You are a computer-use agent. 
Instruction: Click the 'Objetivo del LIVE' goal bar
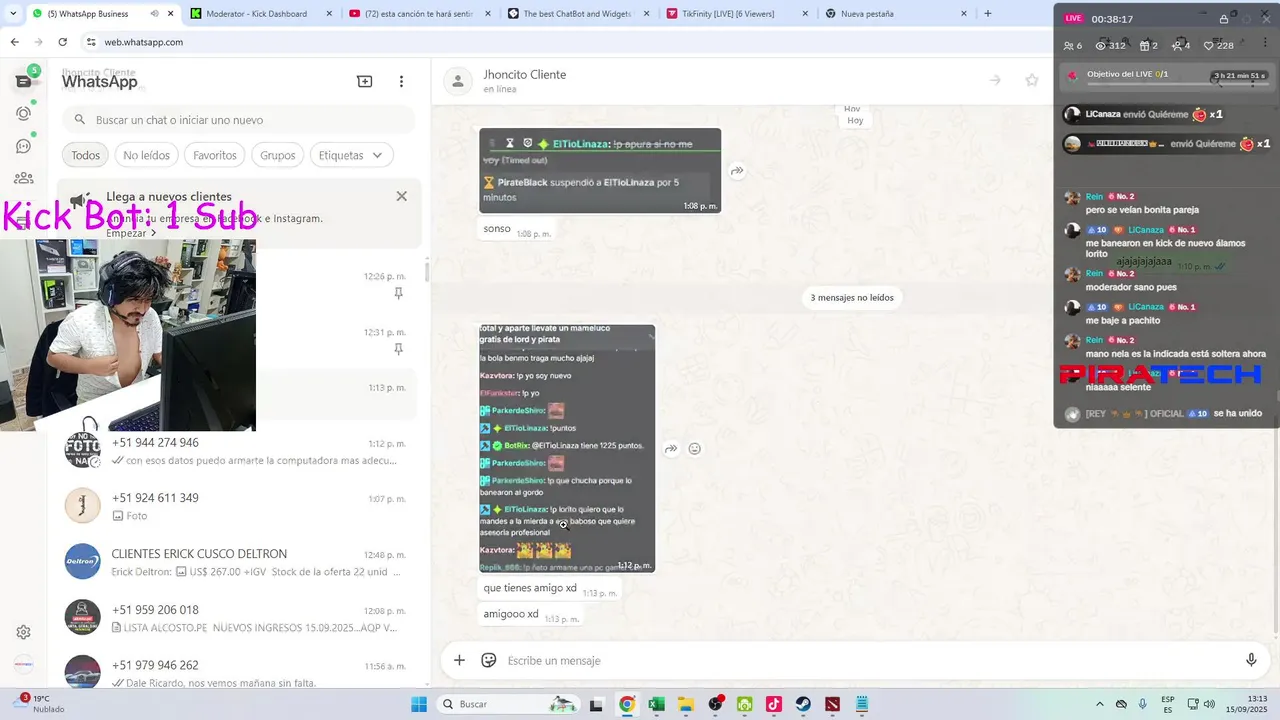[x=1166, y=76]
